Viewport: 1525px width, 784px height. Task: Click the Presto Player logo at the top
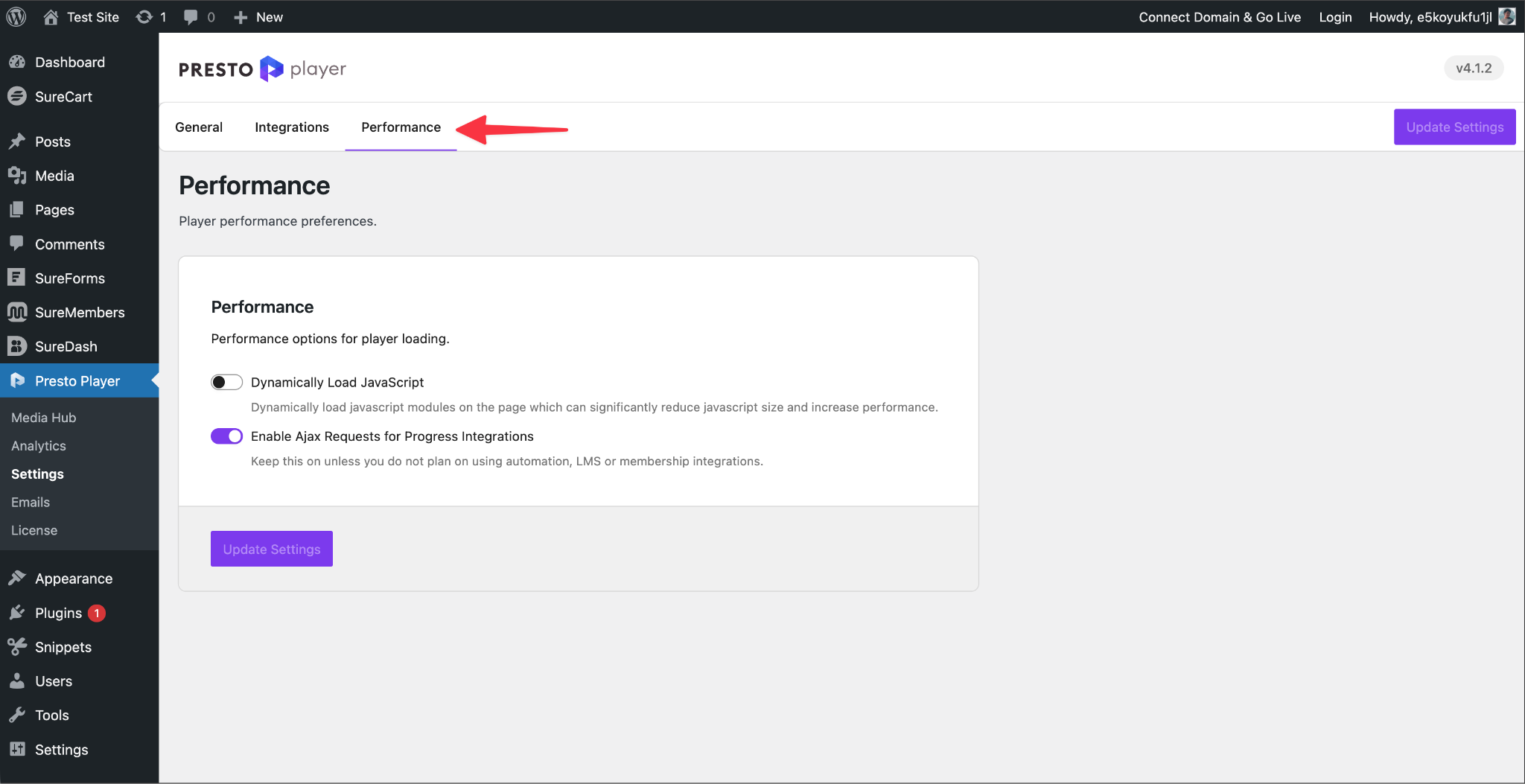(261, 68)
